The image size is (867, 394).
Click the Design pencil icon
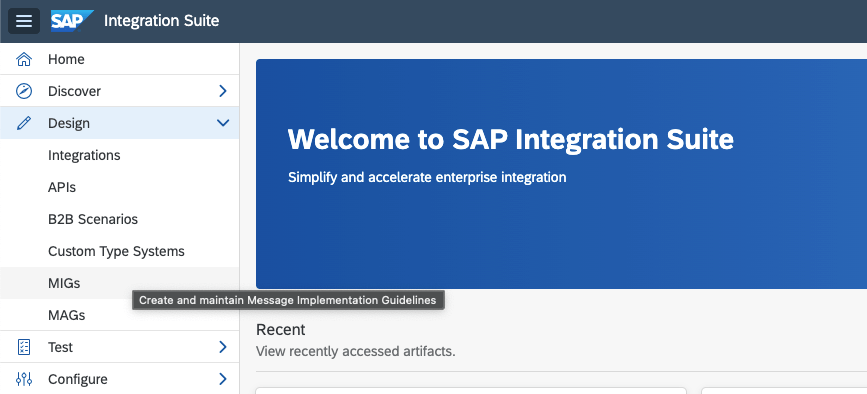pos(24,123)
